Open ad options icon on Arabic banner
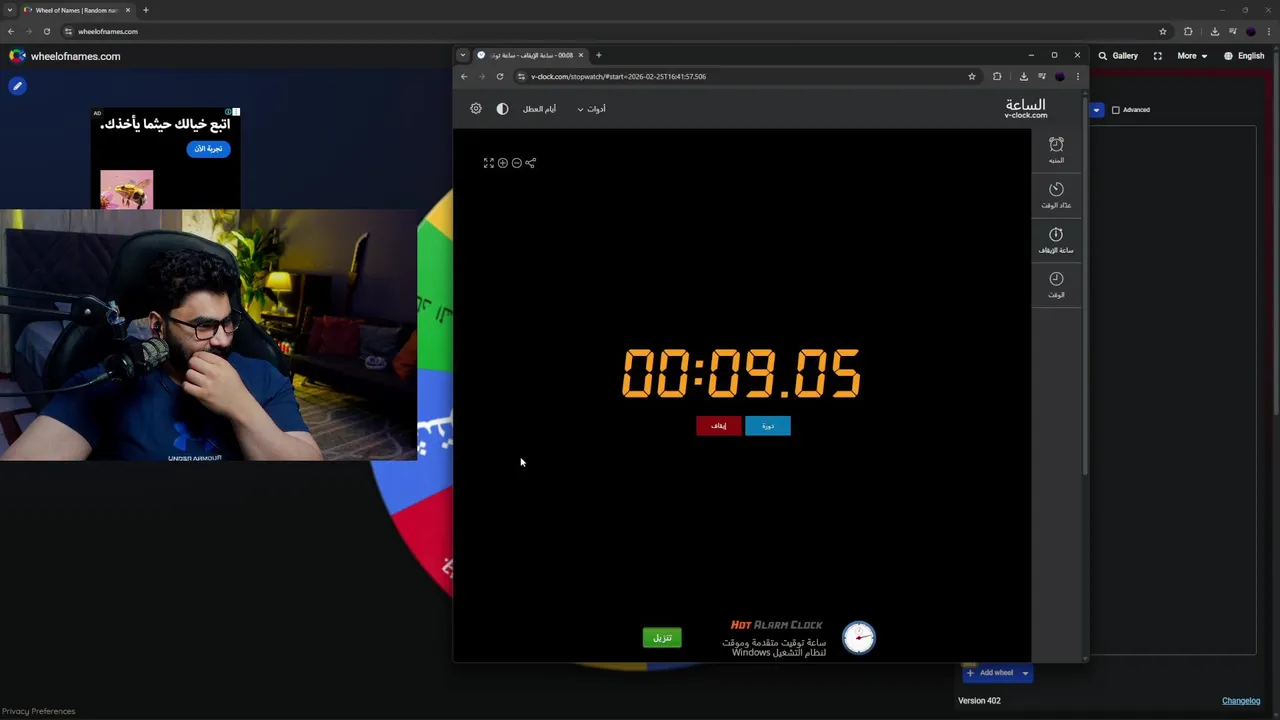Image resolution: width=1280 pixels, height=720 pixels. tap(235, 112)
